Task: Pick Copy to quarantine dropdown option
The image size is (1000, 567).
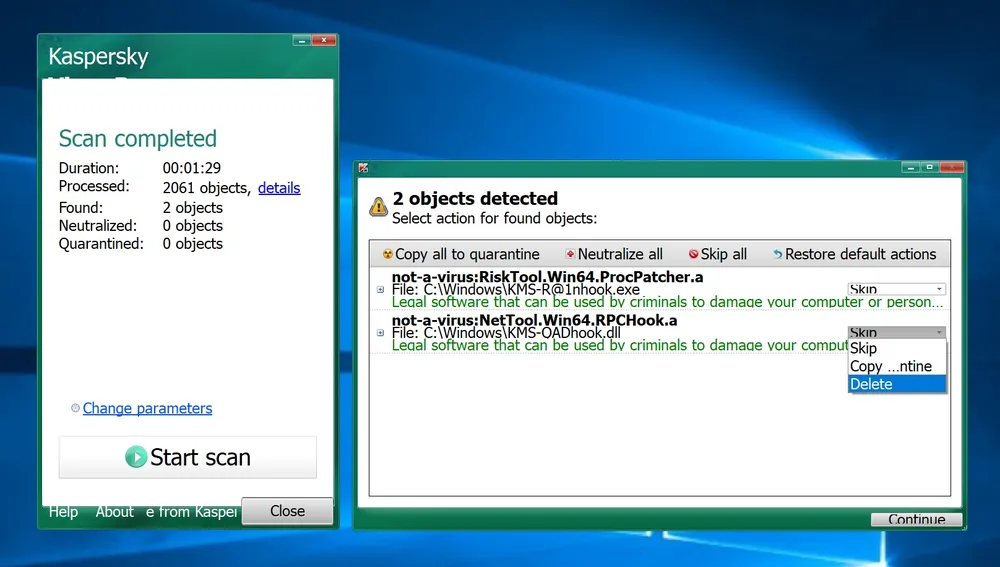Action: pos(890,366)
